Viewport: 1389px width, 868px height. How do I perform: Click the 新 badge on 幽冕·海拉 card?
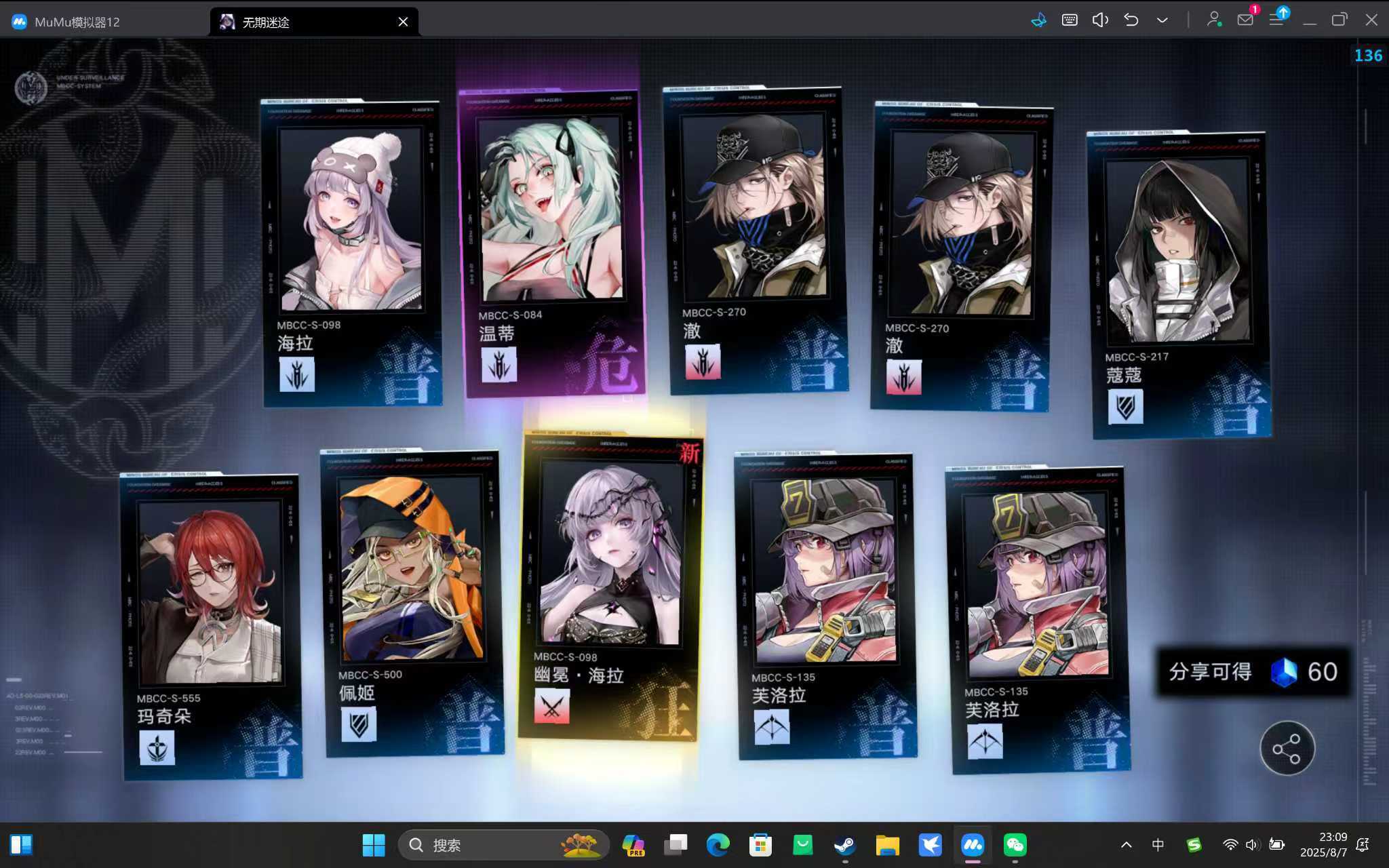[x=689, y=453]
